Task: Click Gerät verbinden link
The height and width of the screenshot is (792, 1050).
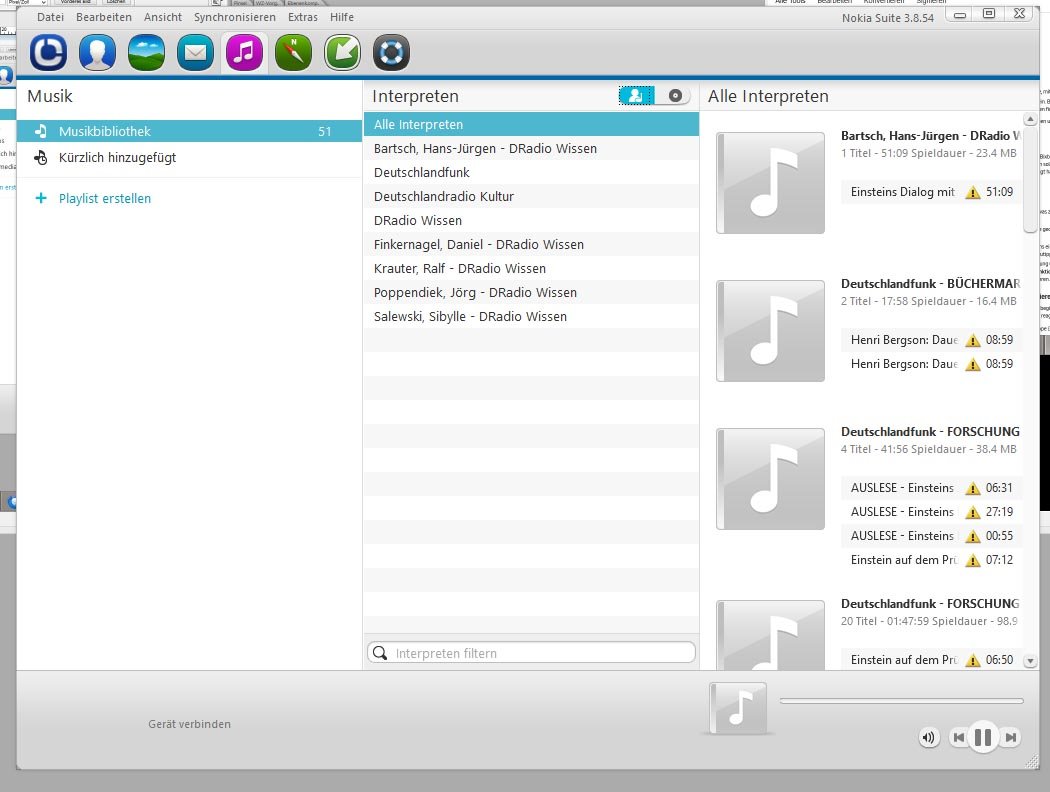Action: [190, 724]
